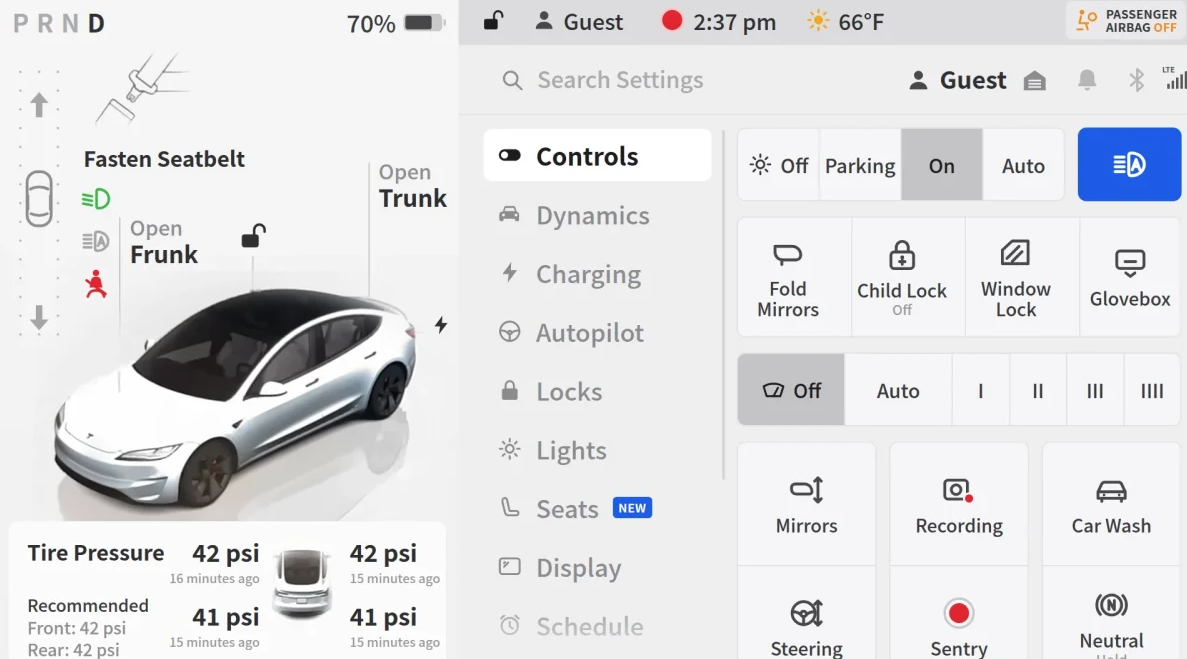This screenshot has height=659, width=1187.
Task: Tap the up arrow on left strip
Action: pyautogui.click(x=39, y=104)
